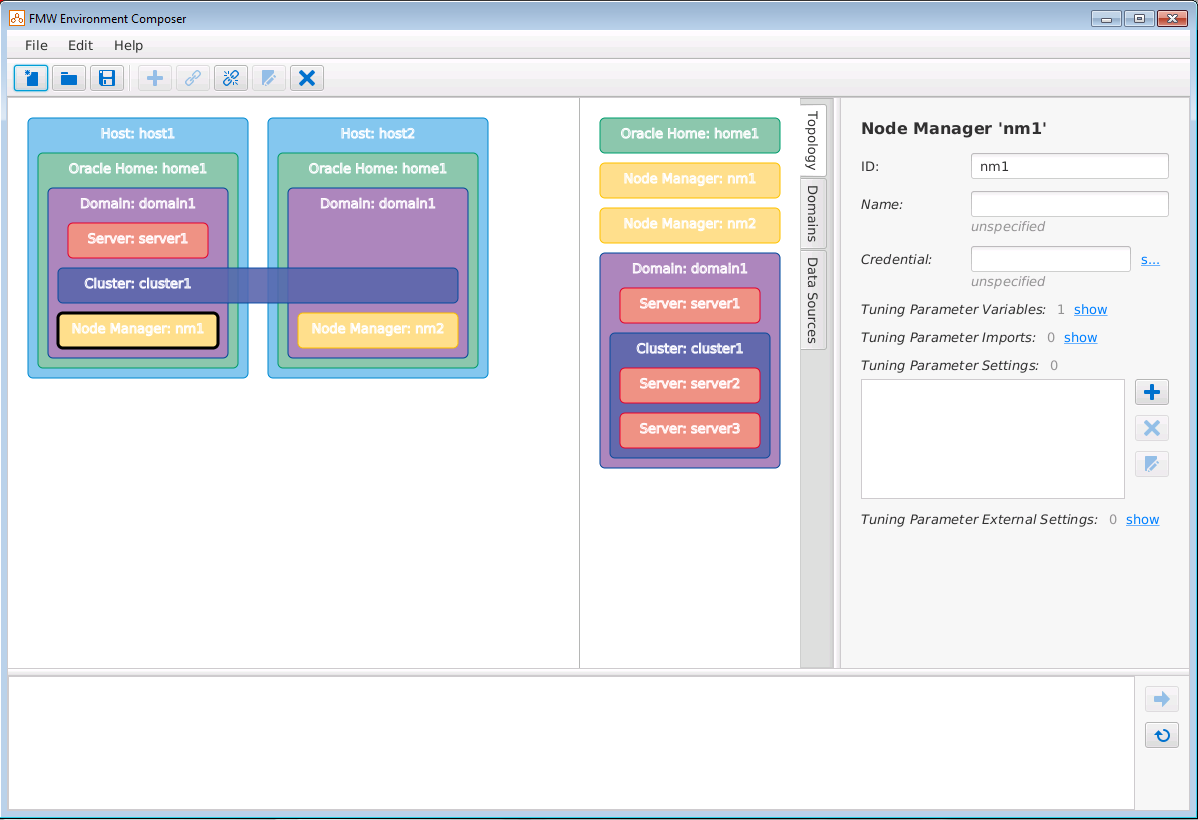Click the Unlink broken chain icon

[231, 78]
